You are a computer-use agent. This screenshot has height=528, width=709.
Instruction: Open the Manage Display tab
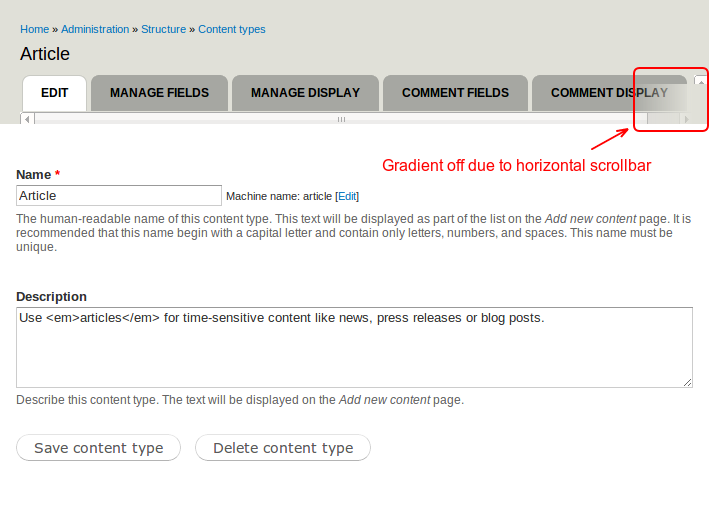pos(305,93)
